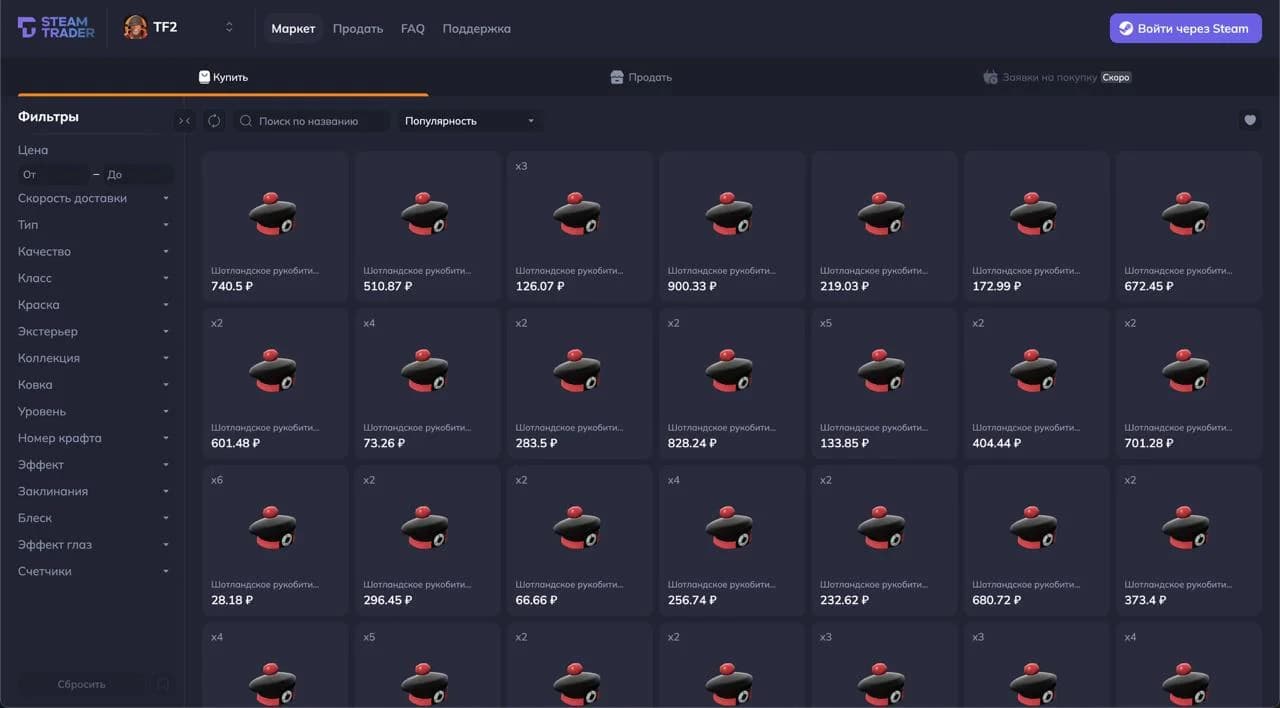Click the Steam icon inside login button
Viewport: 1280px width, 708px height.
coord(1126,28)
